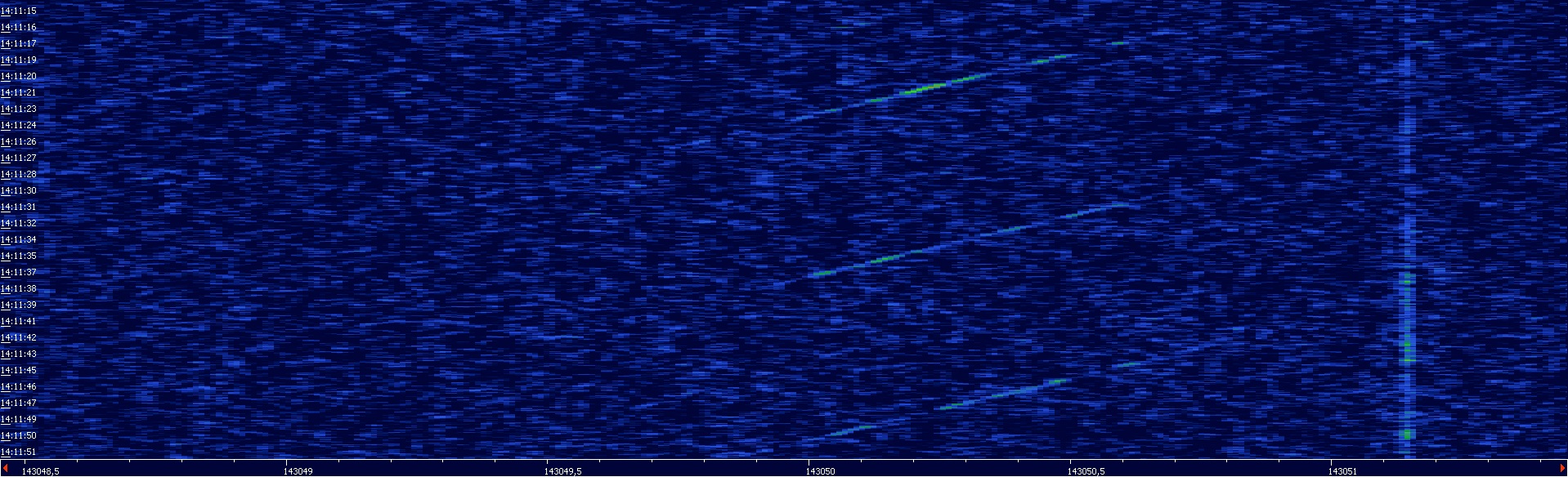Click the 14:11:28 timestamp
The width and height of the screenshot is (1568, 477).
click(x=19, y=174)
